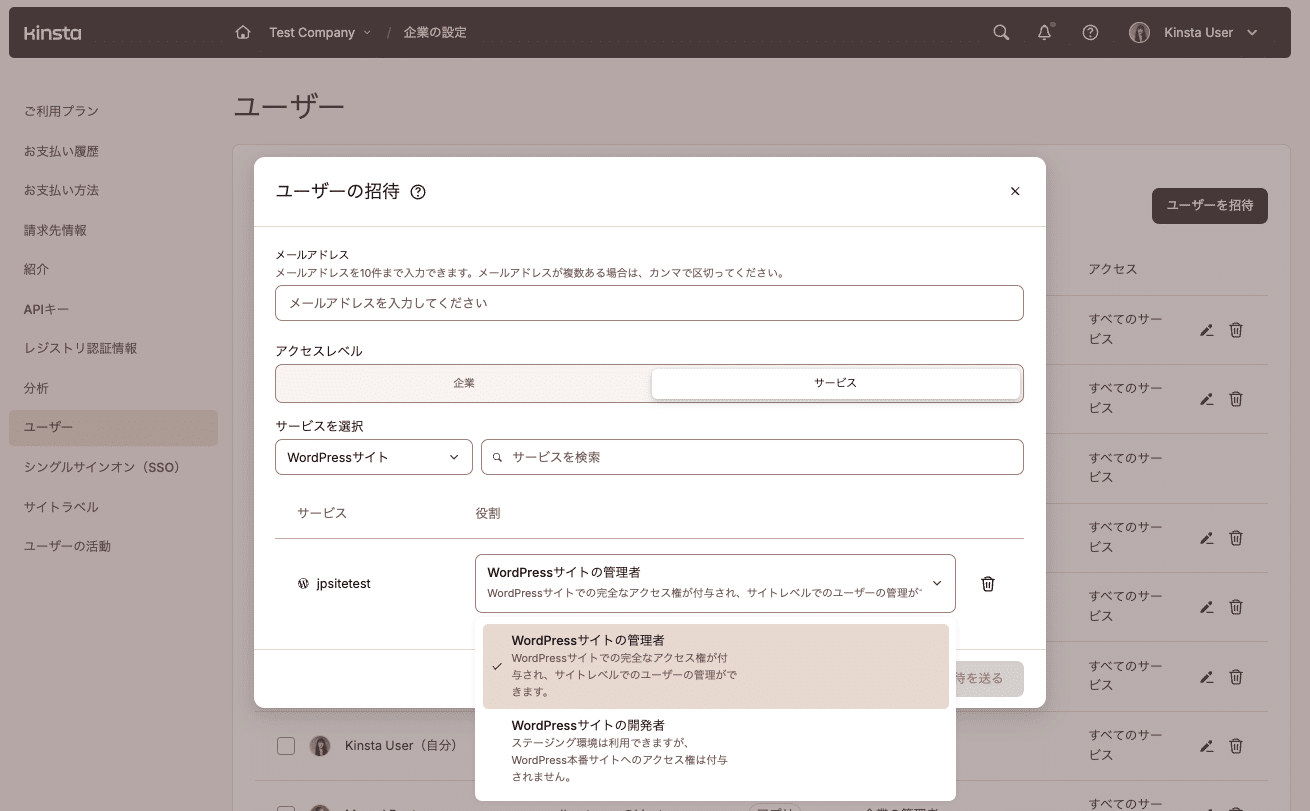Click the home icon in the breadcrumb

point(242,32)
